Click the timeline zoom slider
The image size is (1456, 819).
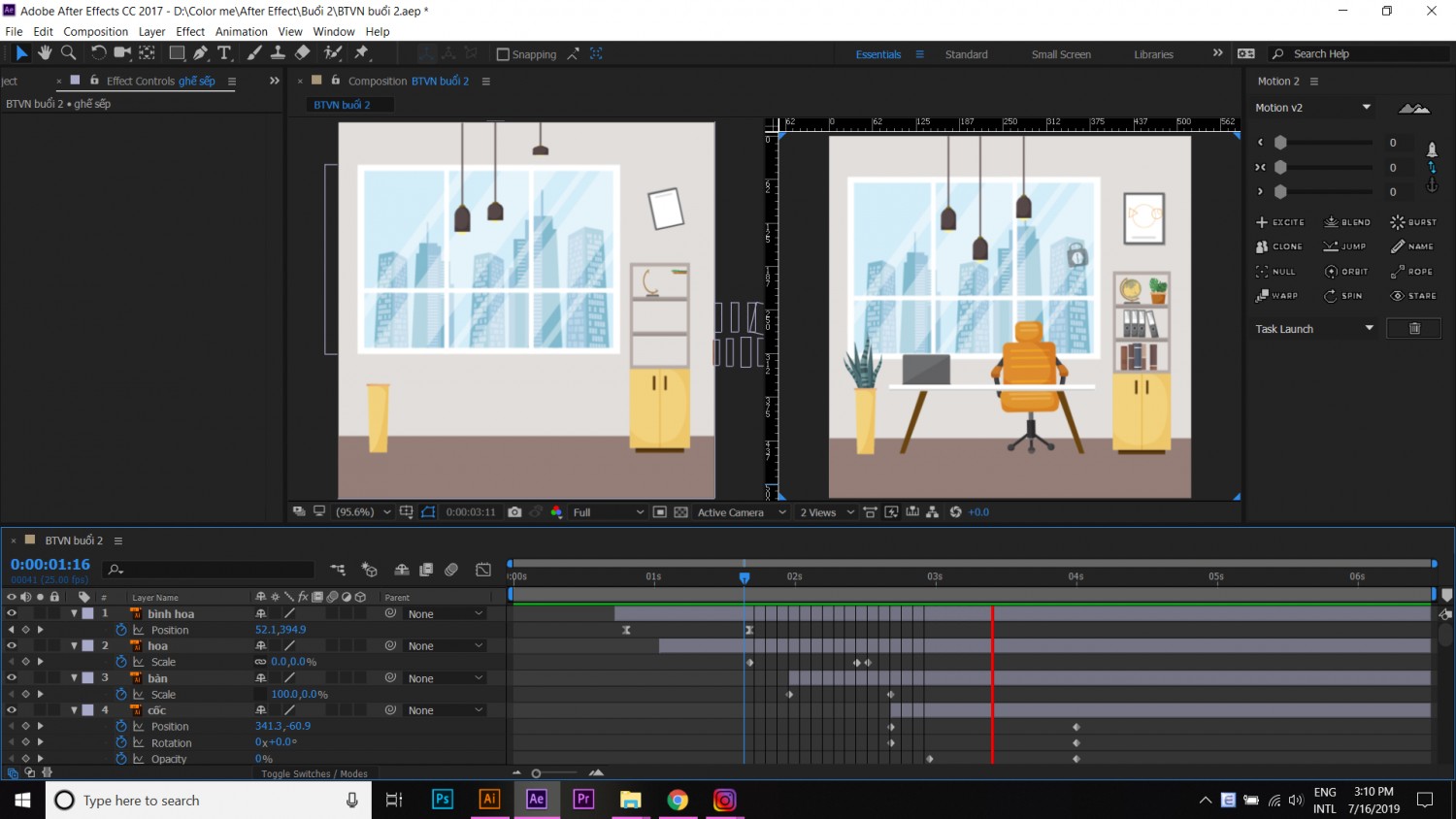pyautogui.click(x=536, y=773)
